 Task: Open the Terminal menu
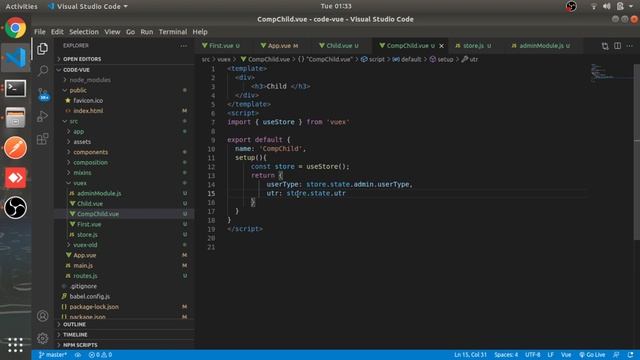(x=173, y=32)
